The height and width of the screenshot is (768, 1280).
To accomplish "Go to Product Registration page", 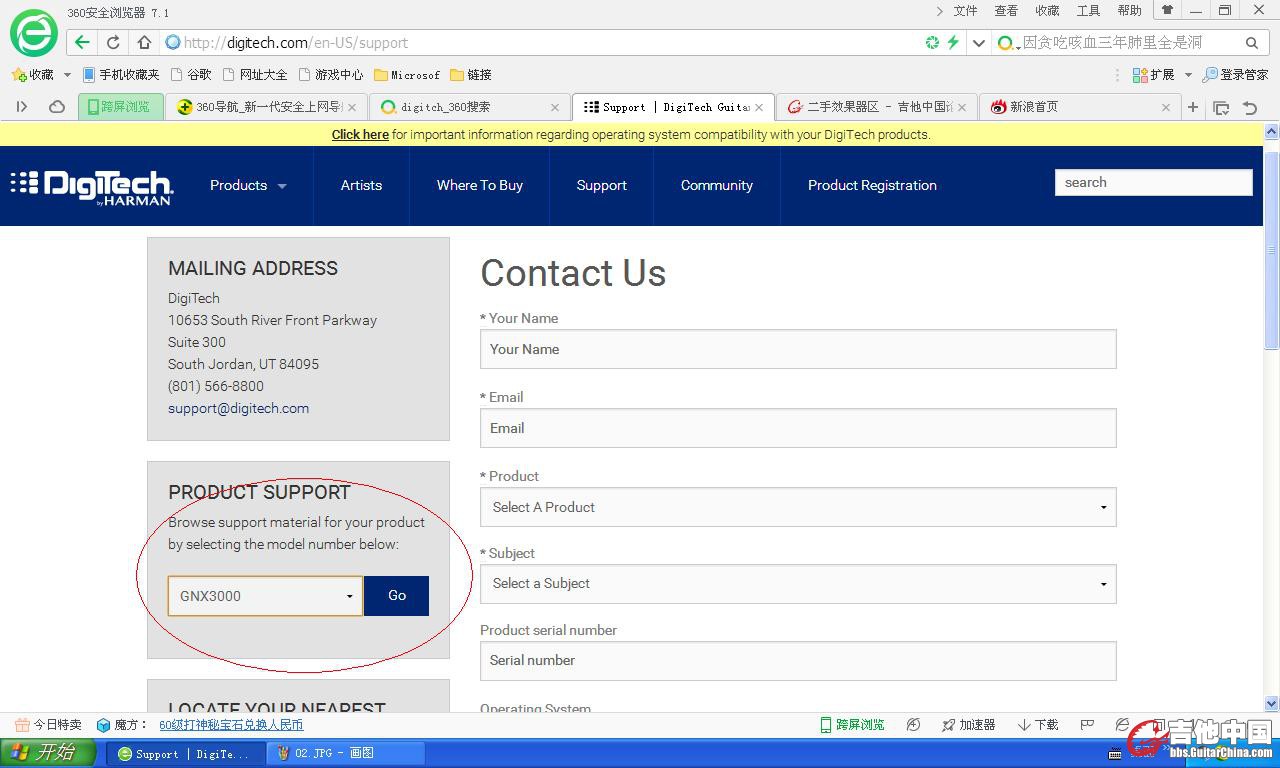I will 872,185.
